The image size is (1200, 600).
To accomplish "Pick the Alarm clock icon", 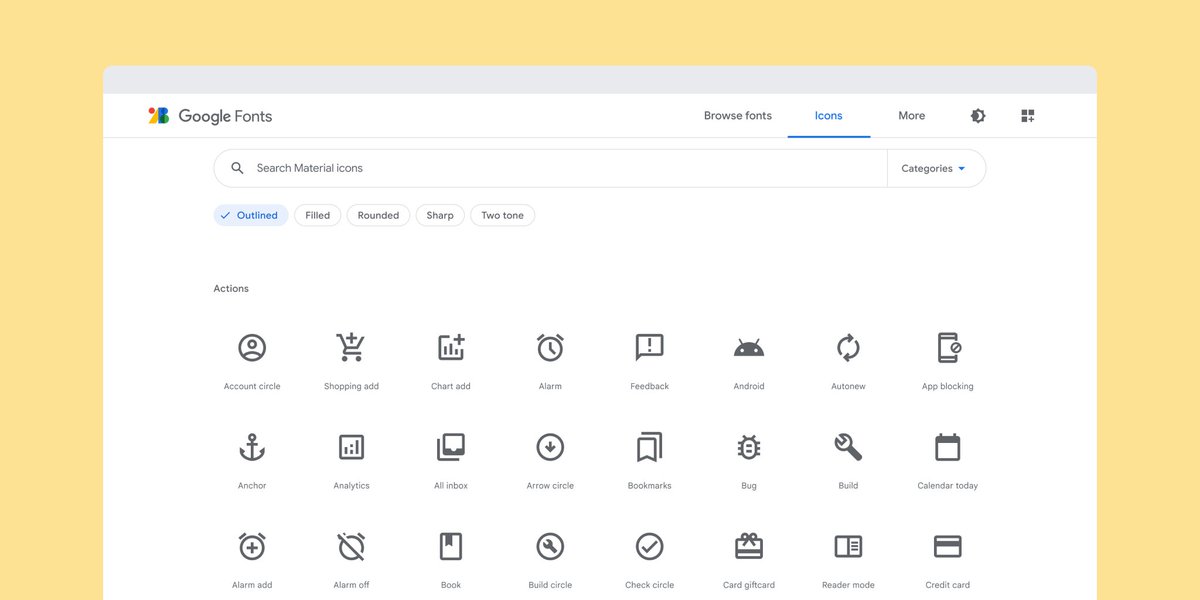I will click(x=550, y=347).
